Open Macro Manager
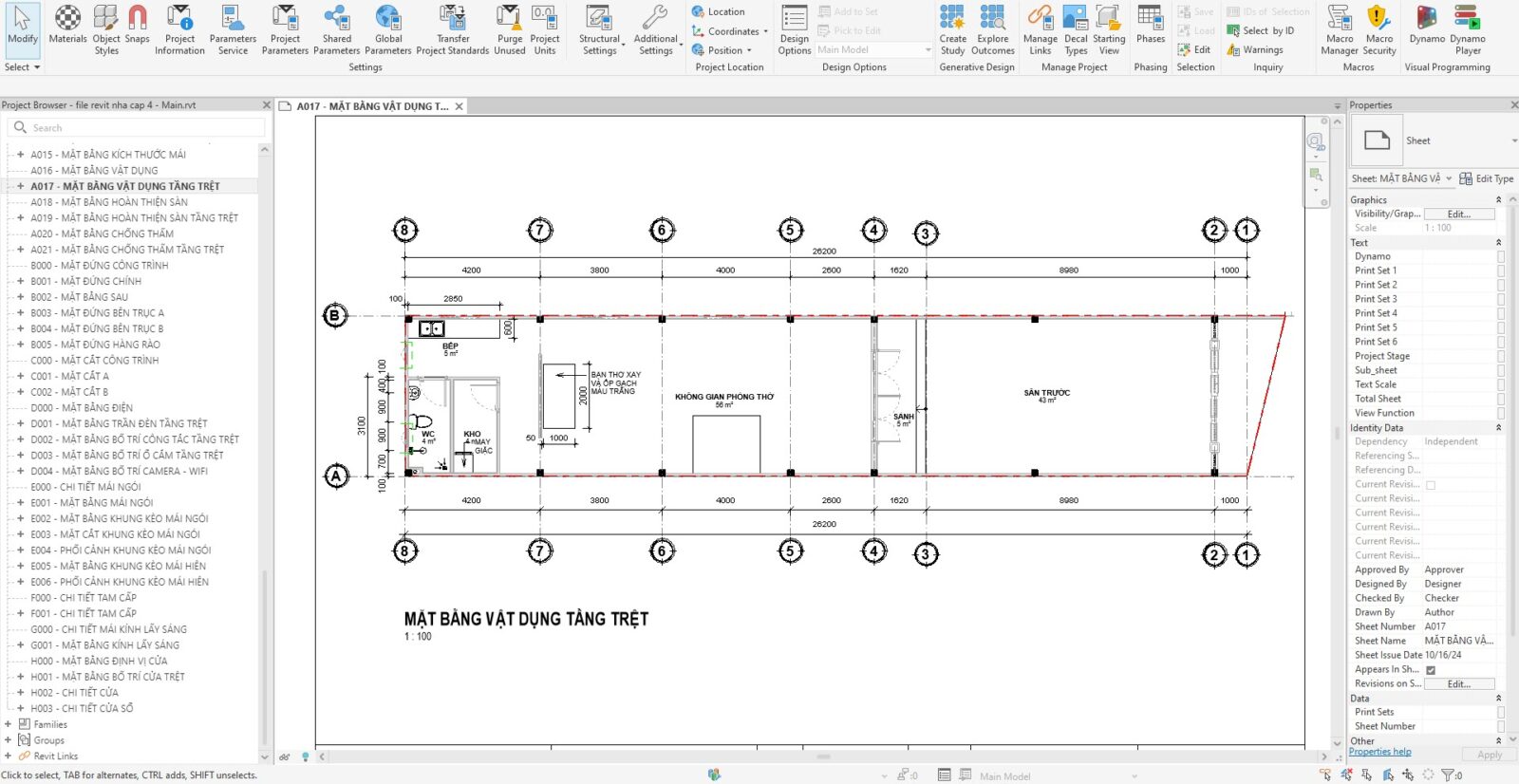The height and width of the screenshot is (784, 1519). coord(1340,30)
